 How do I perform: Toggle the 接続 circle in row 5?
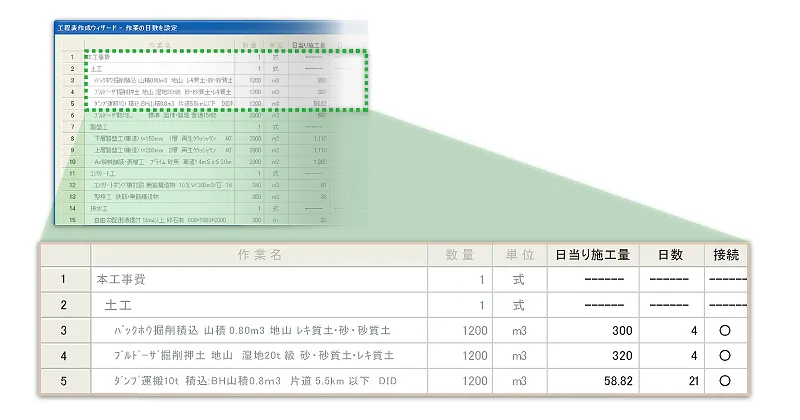pos(725,381)
